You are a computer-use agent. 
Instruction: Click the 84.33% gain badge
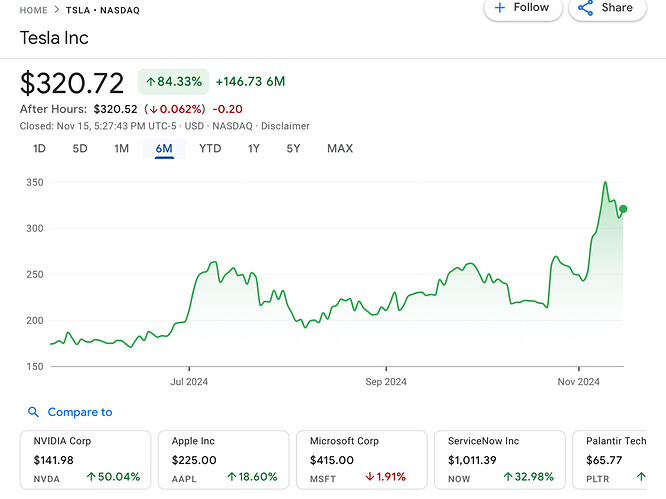point(173,82)
